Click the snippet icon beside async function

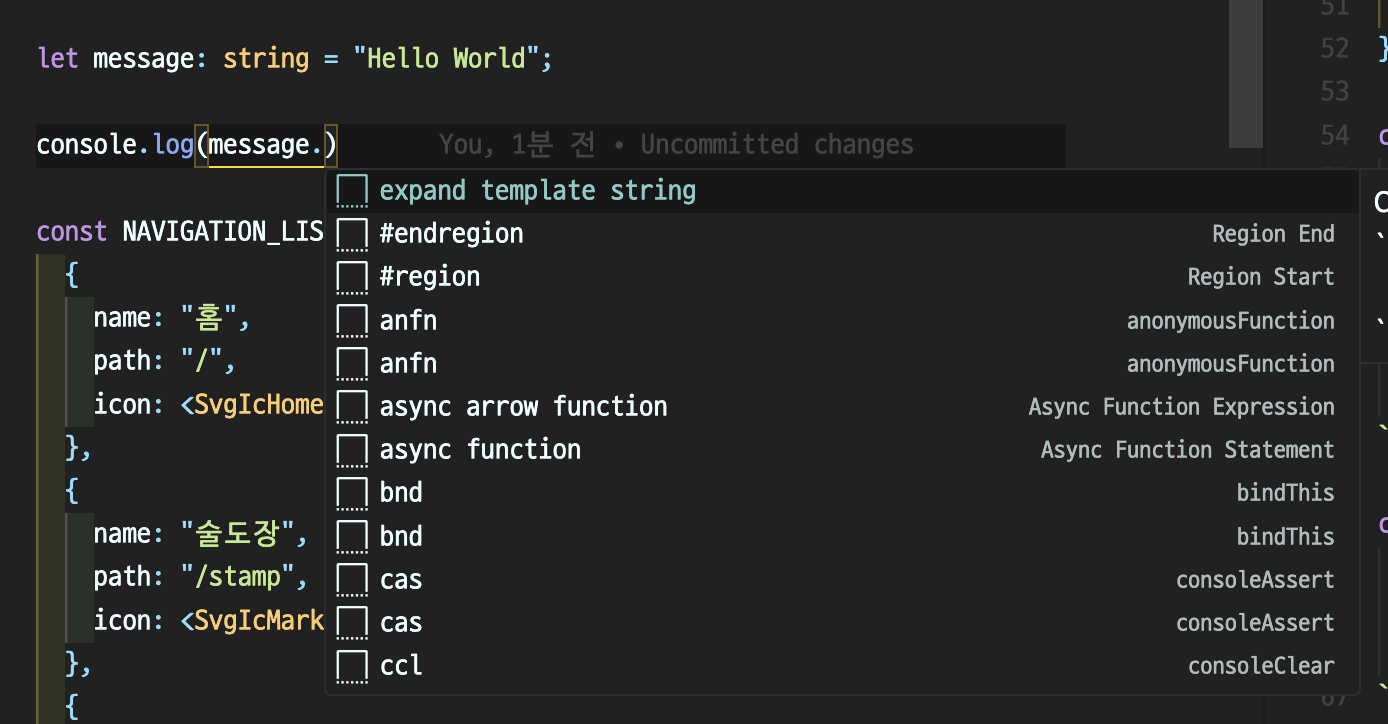(x=352, y=450)
